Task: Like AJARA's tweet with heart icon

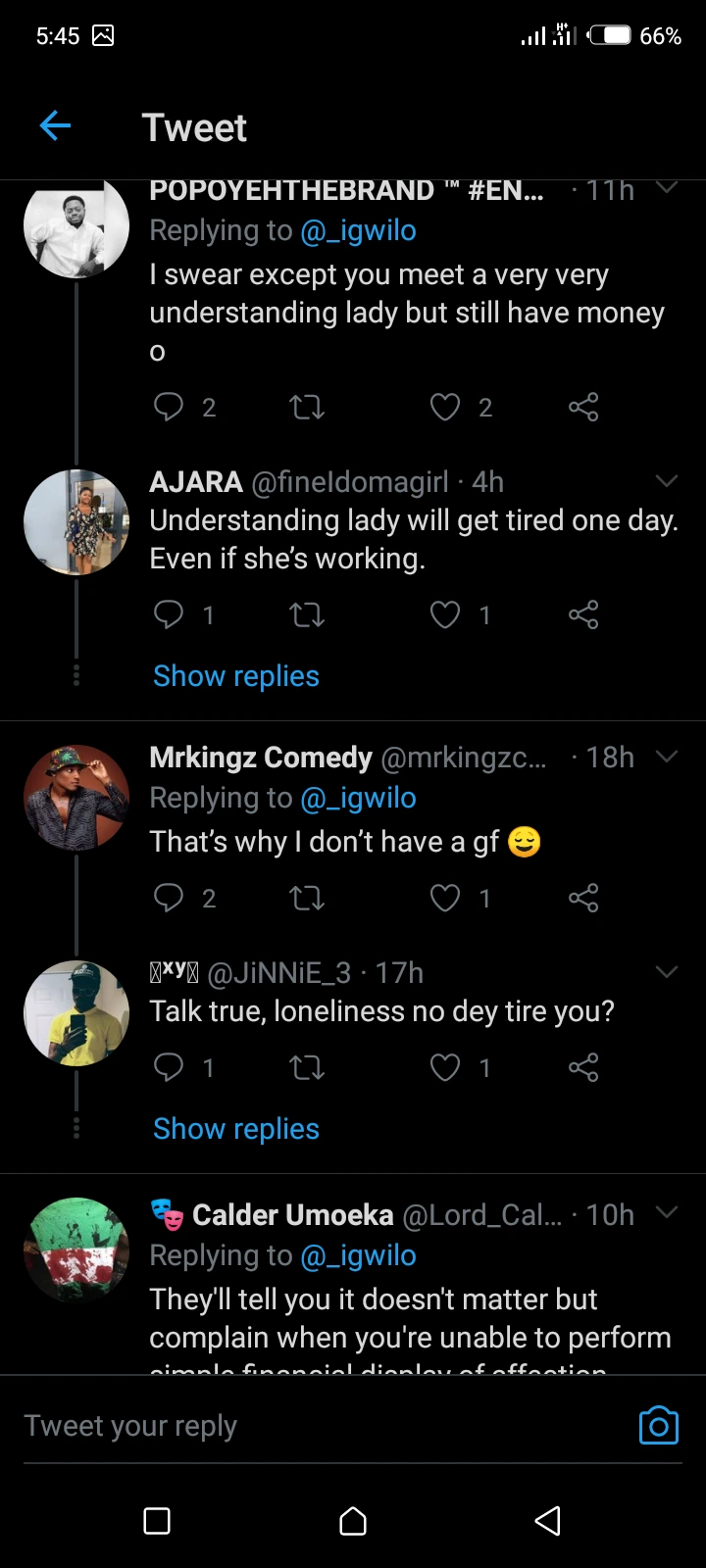Action: pyautogui.click(x=445, y=614)
